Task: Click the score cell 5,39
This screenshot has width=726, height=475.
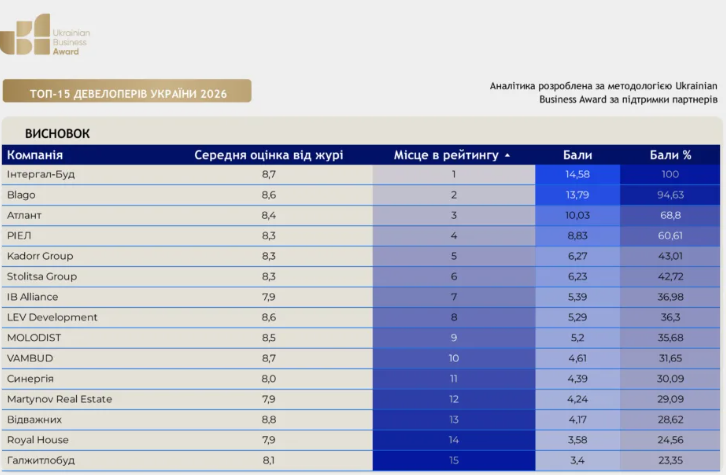Action: point(577,297)
